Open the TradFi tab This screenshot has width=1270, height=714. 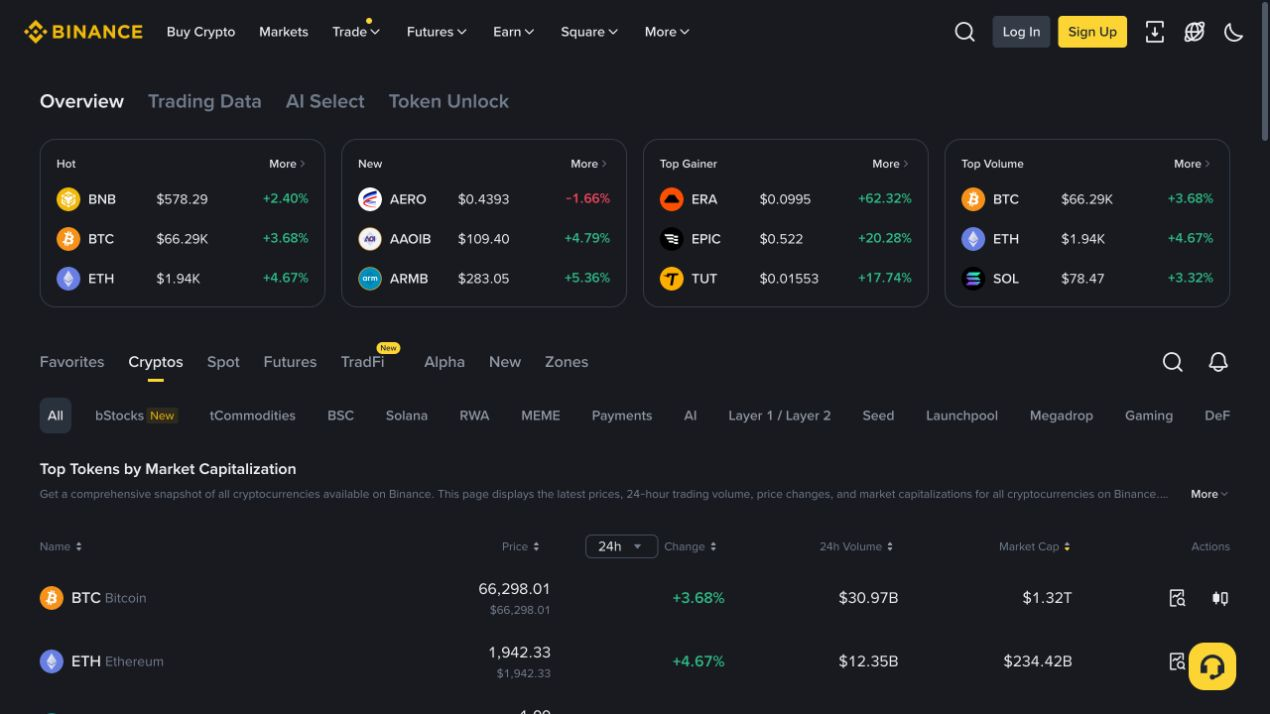363,362
